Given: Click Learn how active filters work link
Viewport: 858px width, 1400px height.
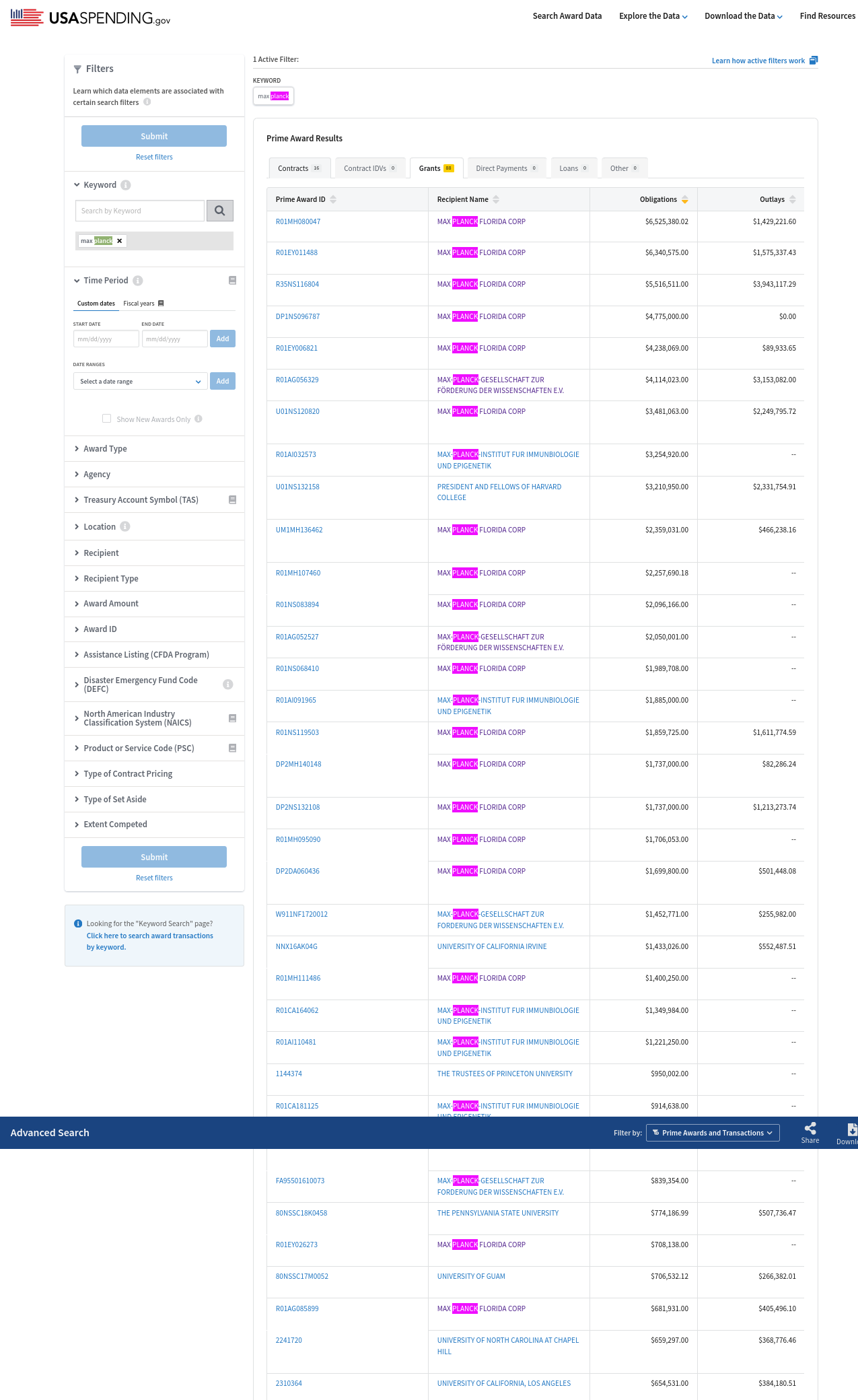Looking at the screenshot, I should coord(758,61).
